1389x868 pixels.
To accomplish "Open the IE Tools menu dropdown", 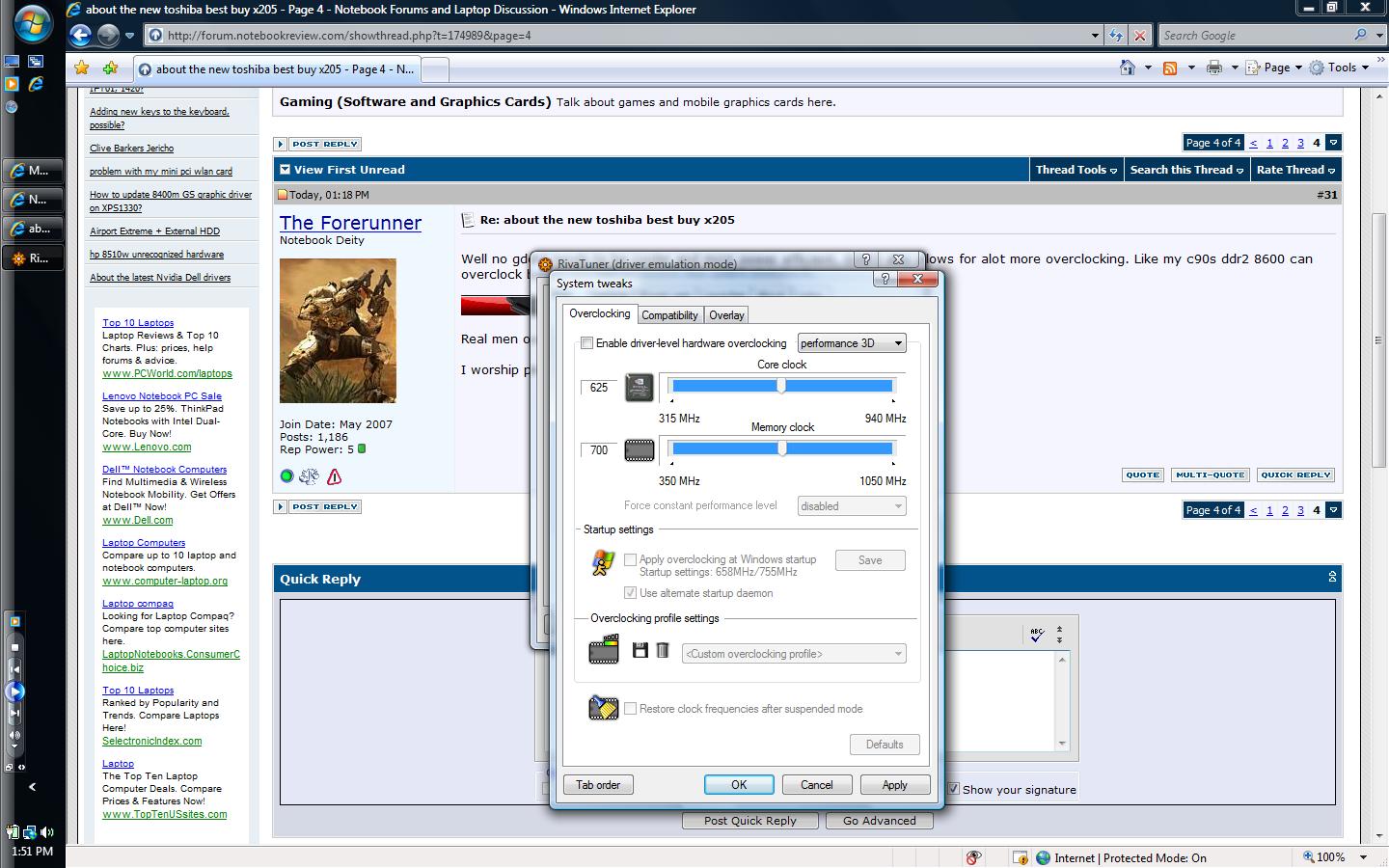I will point(1339,68).
